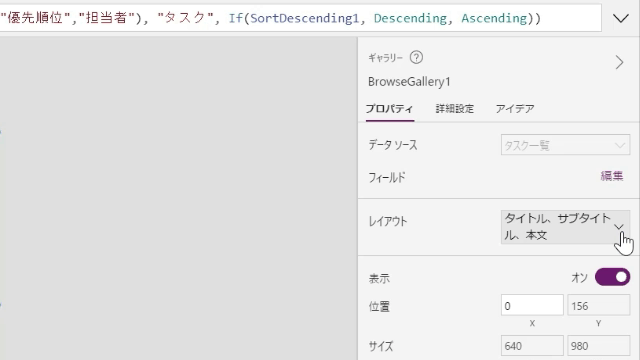Click the Y position field showing 156
This screenshot has height=360, width=640.
(598, 305)
